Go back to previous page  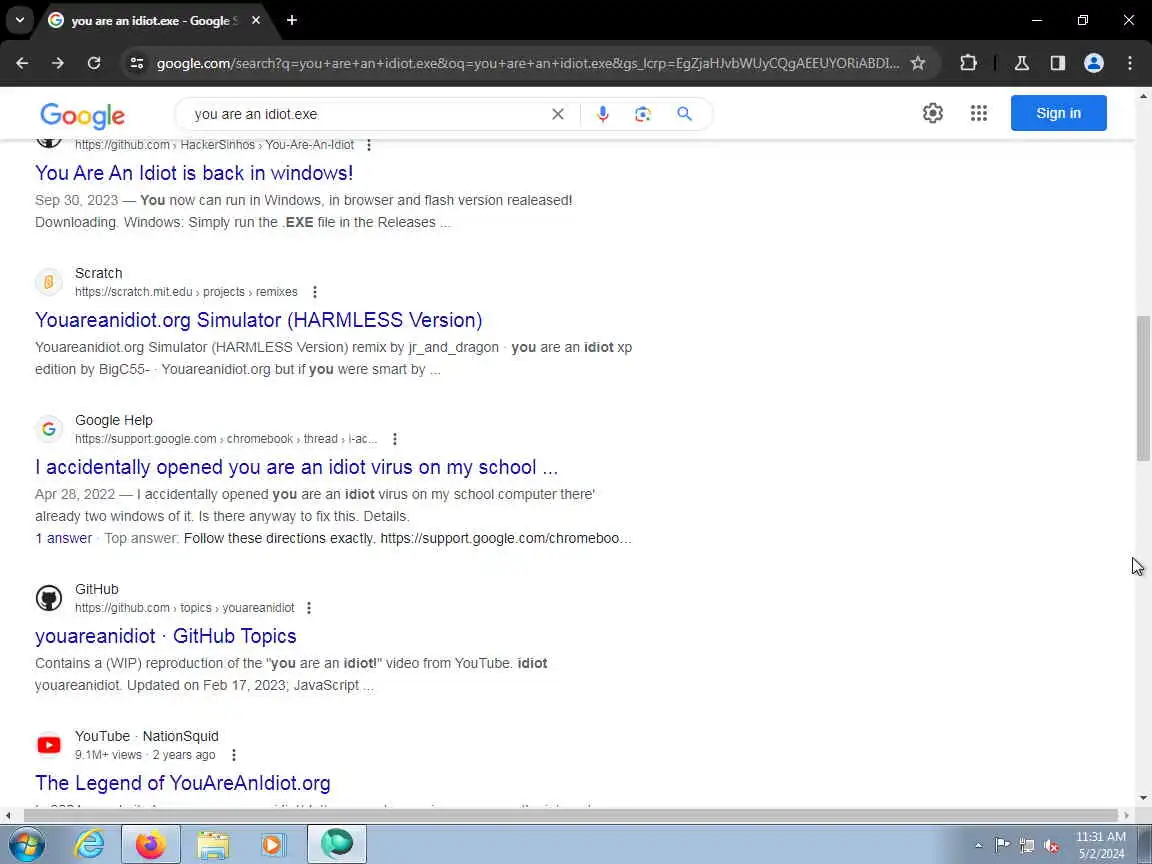click(x=22, y=63)
